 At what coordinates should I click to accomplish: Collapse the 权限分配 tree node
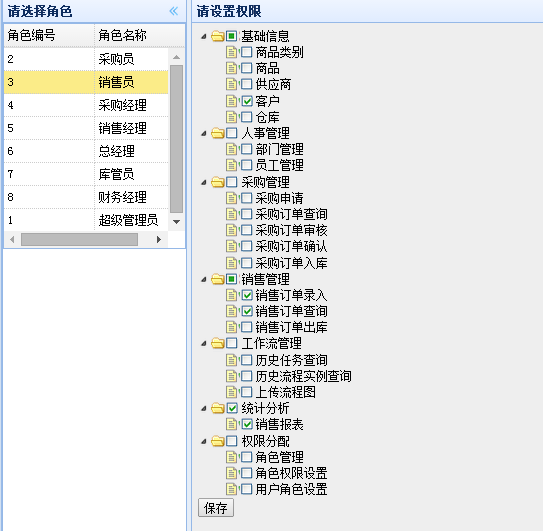pyautogui.click(x=204, y=441)
